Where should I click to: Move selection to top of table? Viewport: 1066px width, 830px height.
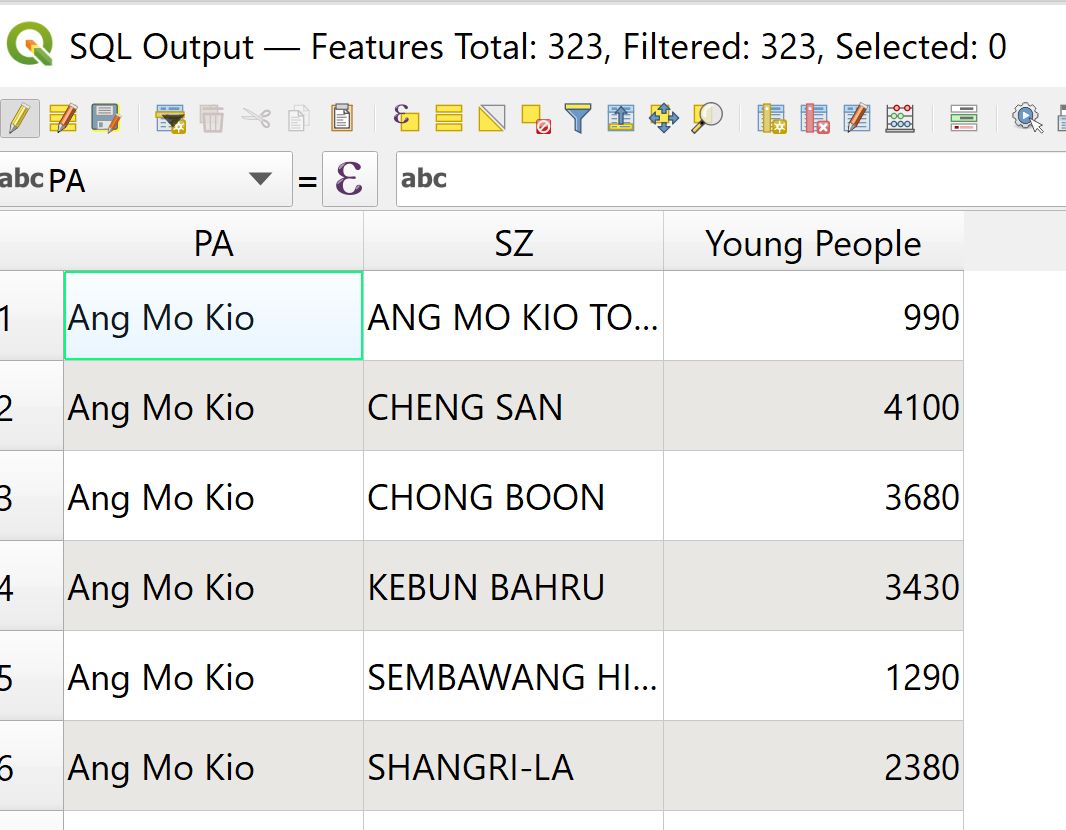[x=621, y=119]
